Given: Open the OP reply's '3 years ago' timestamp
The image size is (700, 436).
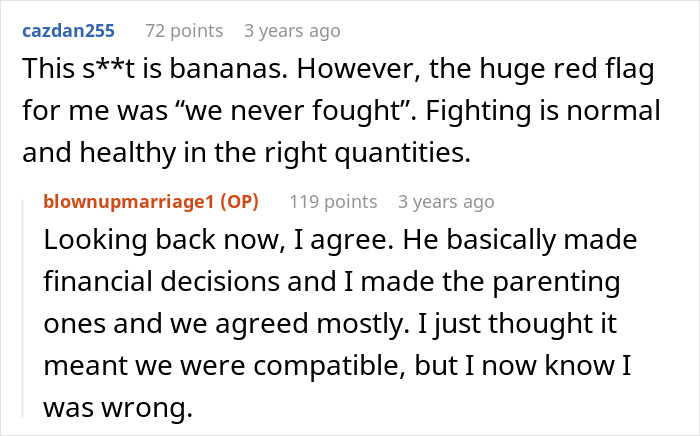Looking at the screenshot, I should tap(446, 202).
